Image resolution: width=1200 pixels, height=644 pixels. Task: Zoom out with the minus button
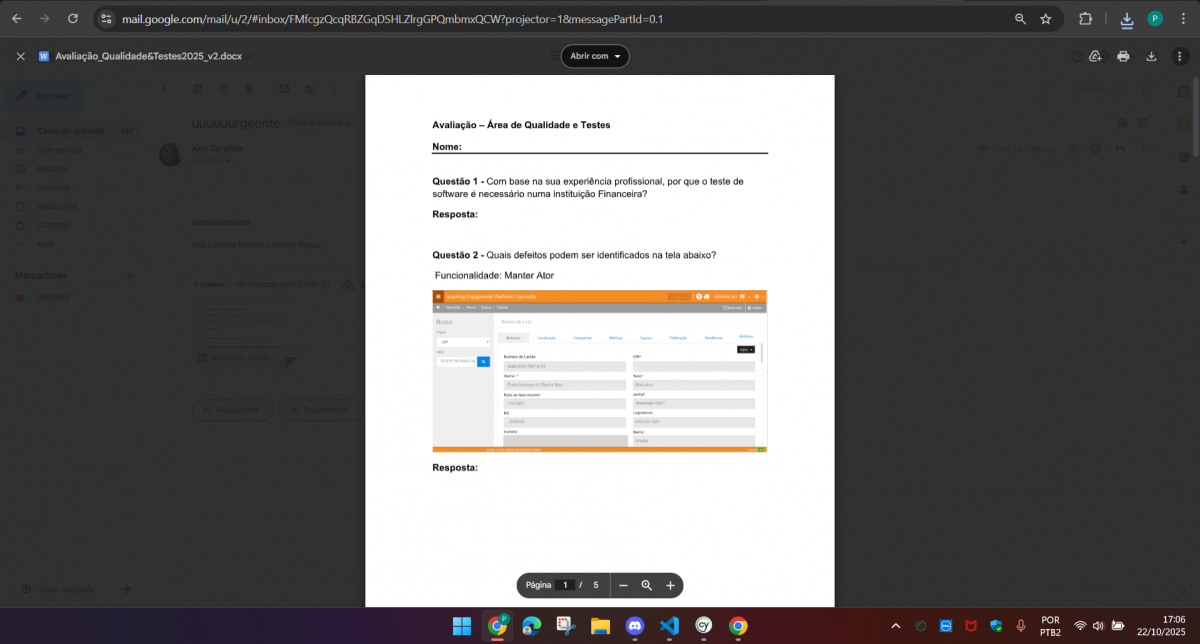623,585
